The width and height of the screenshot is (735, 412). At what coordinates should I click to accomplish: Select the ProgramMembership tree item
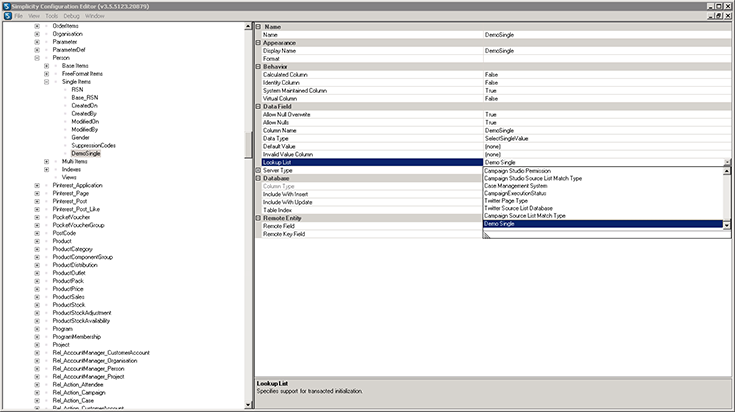click(76, 337)
